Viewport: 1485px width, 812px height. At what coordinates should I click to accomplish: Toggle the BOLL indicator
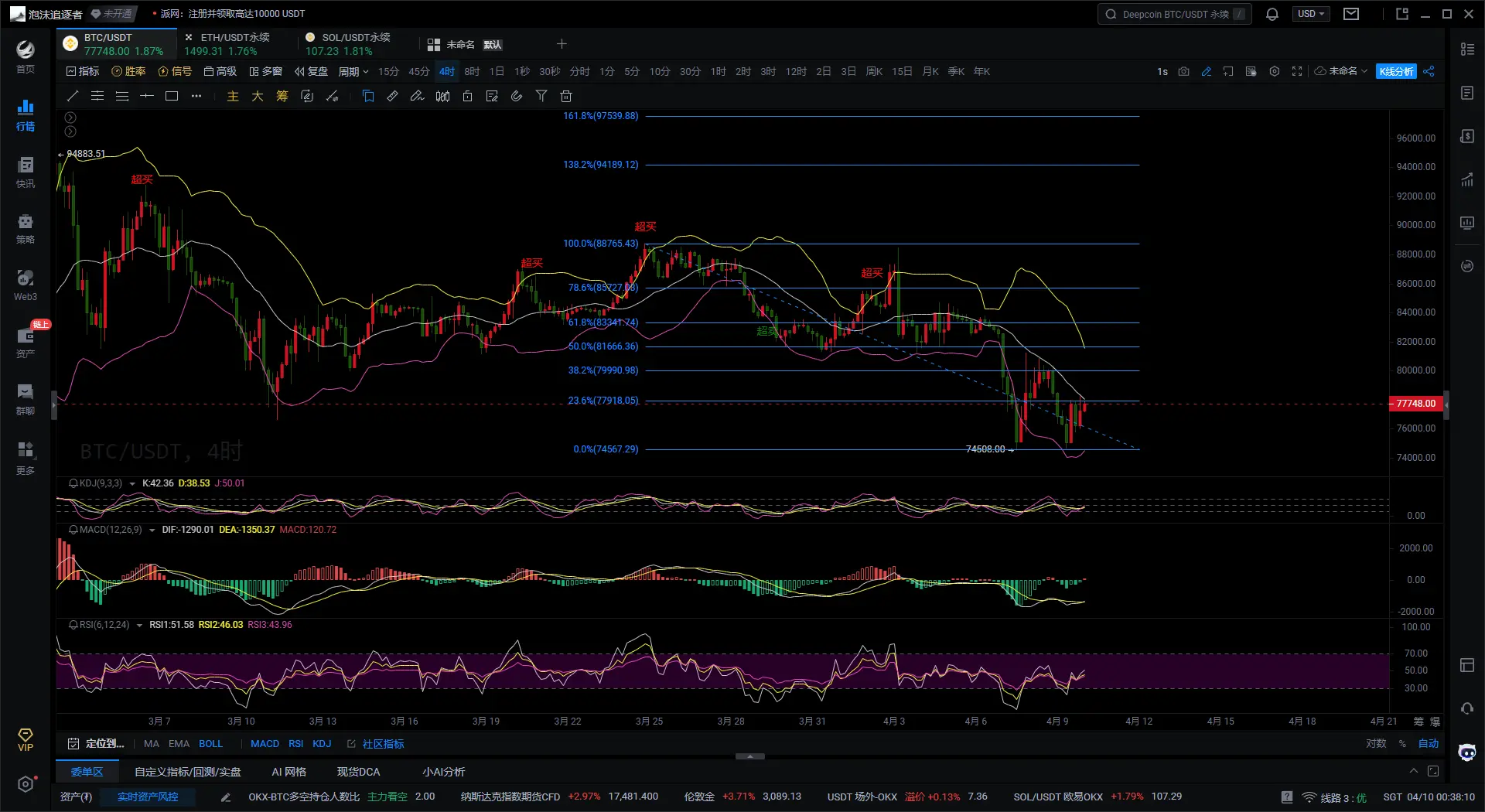point(210,743)
